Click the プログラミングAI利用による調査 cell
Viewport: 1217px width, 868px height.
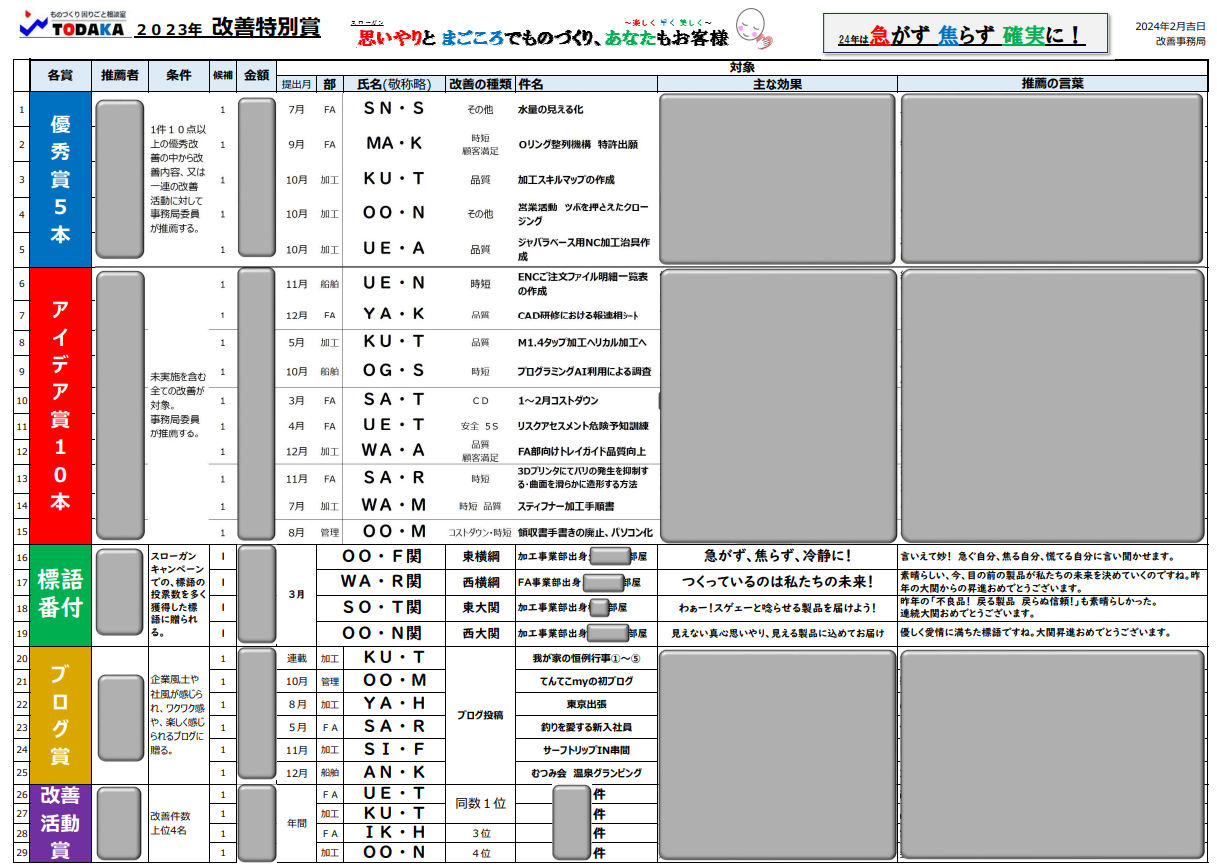pyautogui.click(x=585, y=371)
